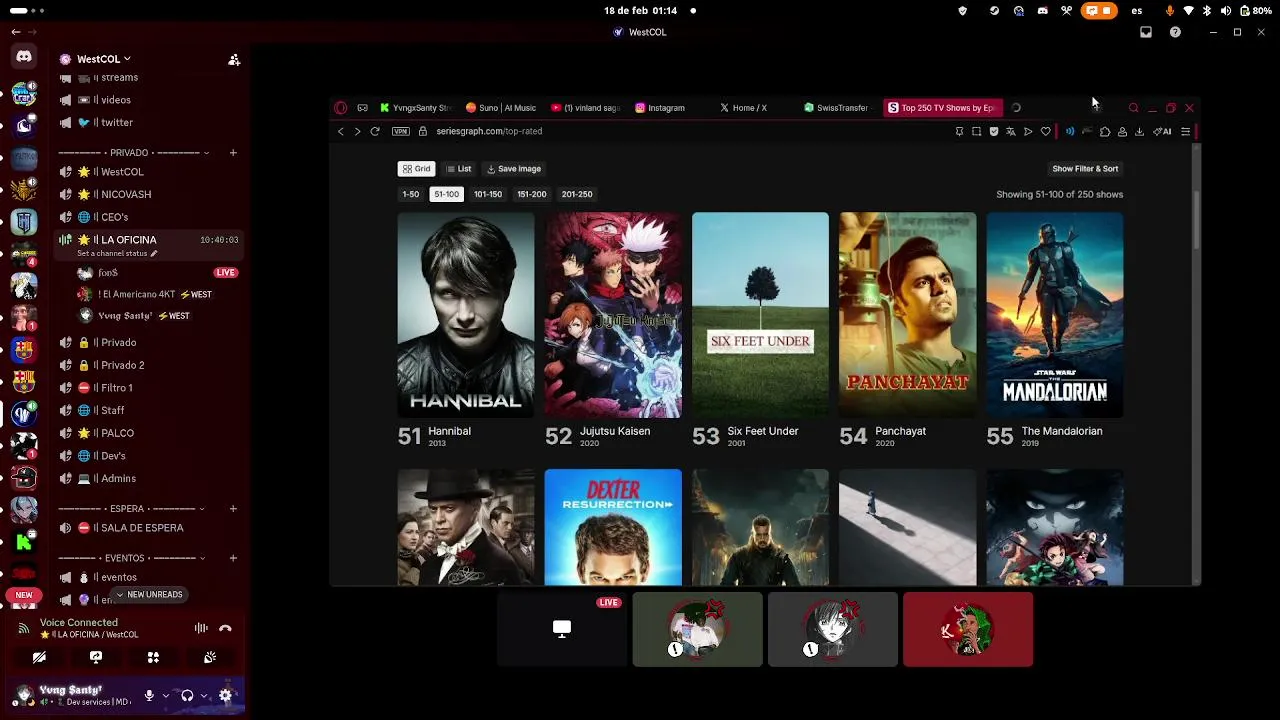Switch to the SwissTransfer tab
The width and height of the screenshot is (1280, 720).
[836, 108]
